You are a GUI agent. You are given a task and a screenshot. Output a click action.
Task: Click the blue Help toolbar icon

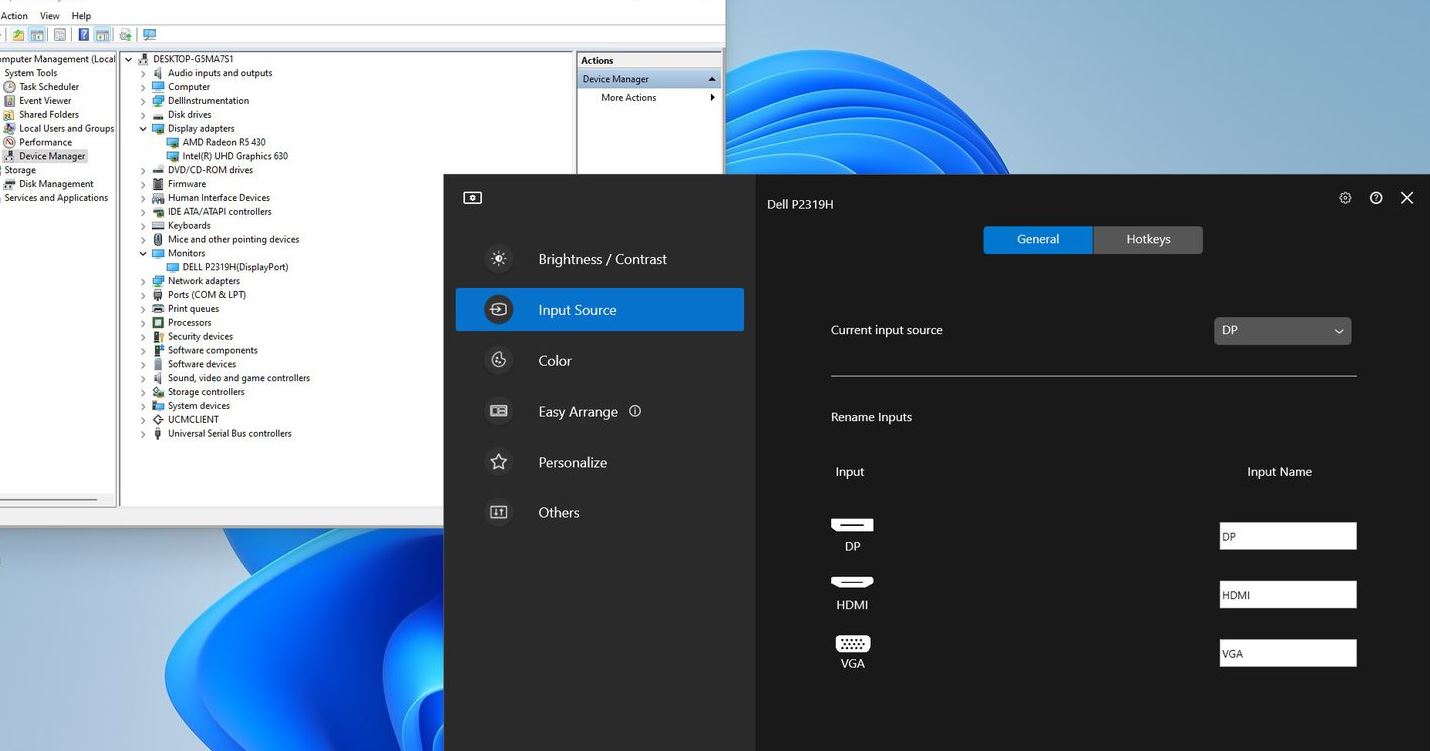[84, 35]
